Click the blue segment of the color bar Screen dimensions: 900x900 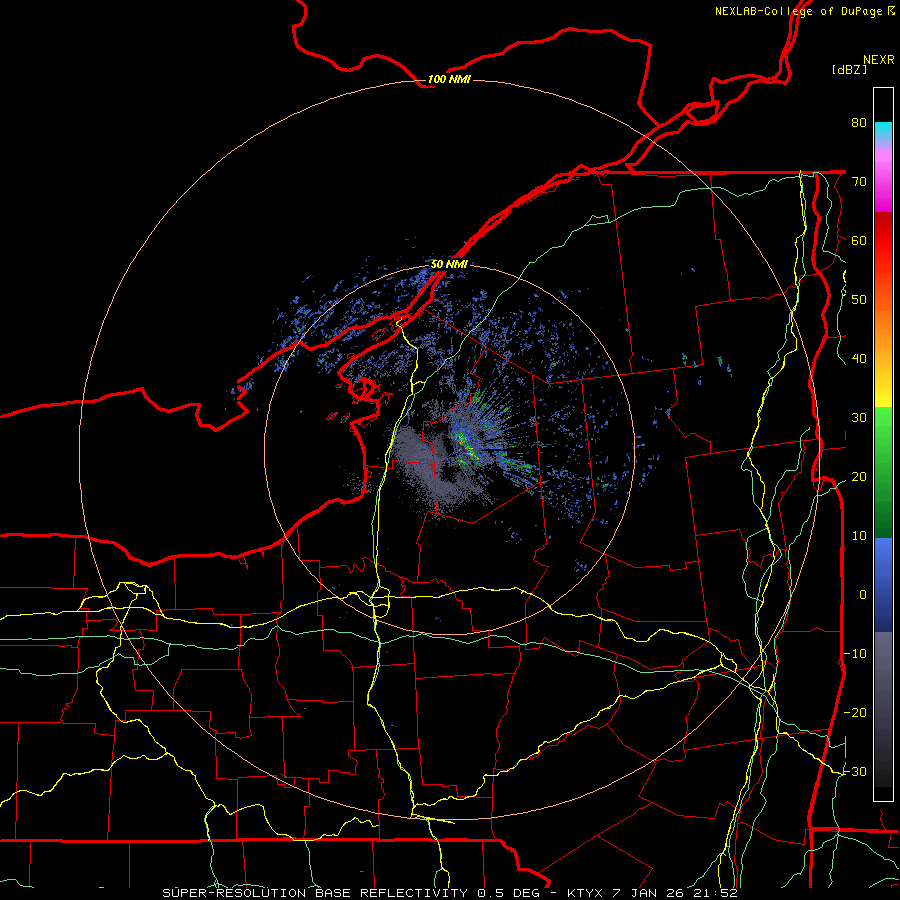(883, 584)
